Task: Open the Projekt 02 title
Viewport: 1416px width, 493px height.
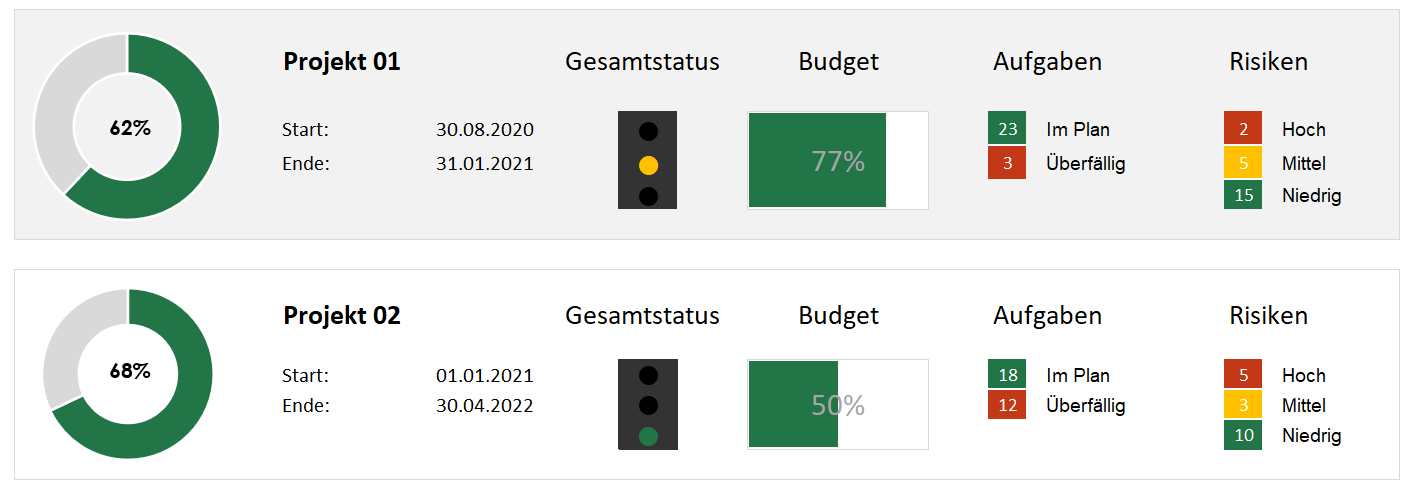Action: (342, 316)
